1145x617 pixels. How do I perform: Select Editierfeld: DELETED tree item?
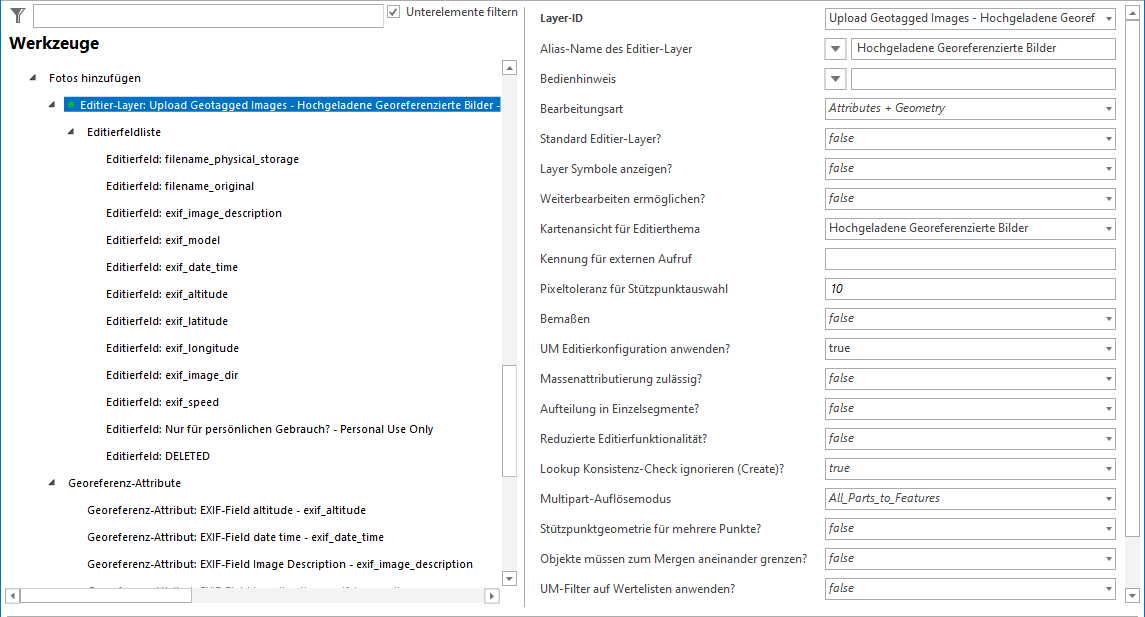[x=158, y=456]
